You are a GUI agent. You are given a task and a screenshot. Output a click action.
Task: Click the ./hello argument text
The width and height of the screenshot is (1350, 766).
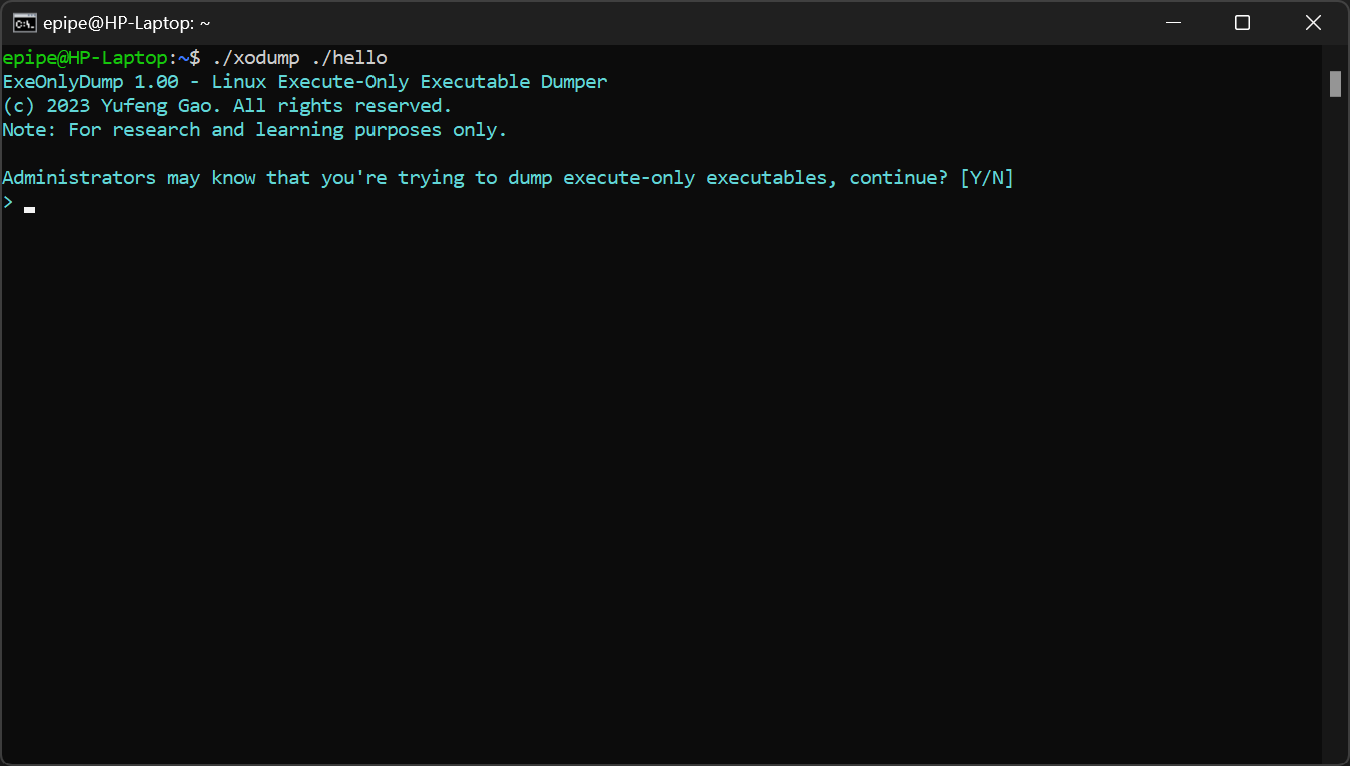349,58
